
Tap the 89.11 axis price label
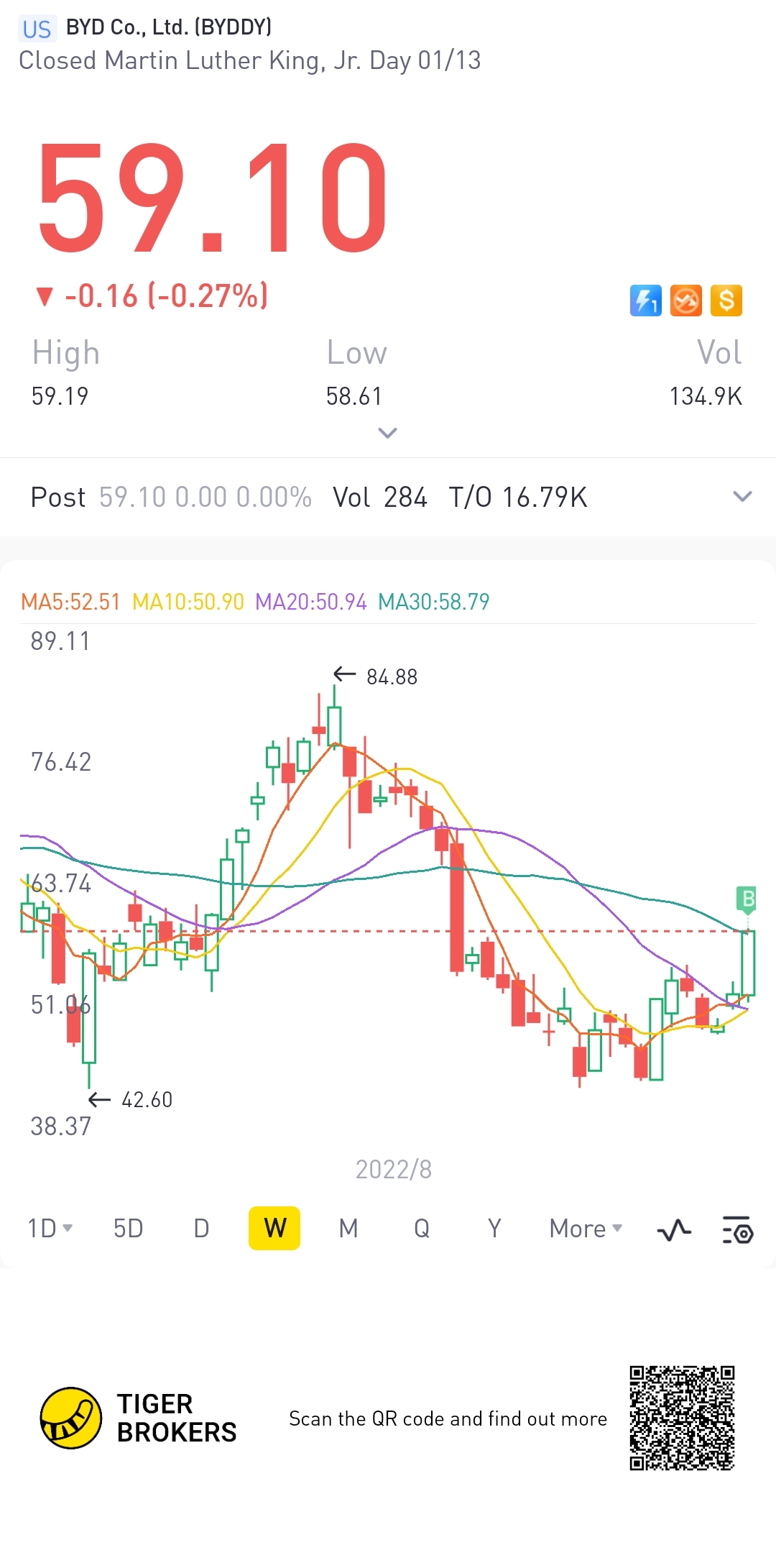pos(60,641)
